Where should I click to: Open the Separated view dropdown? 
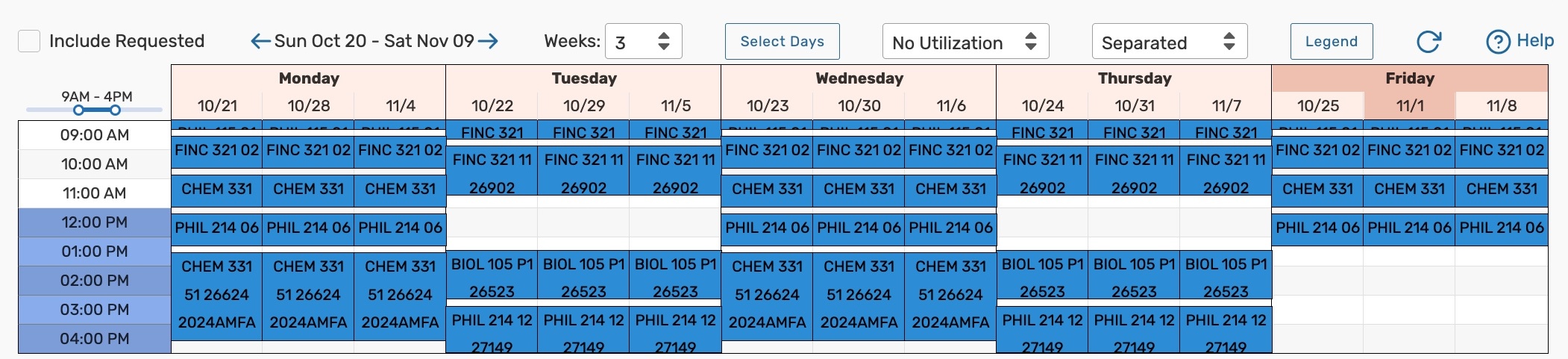tap(1169, 42)
